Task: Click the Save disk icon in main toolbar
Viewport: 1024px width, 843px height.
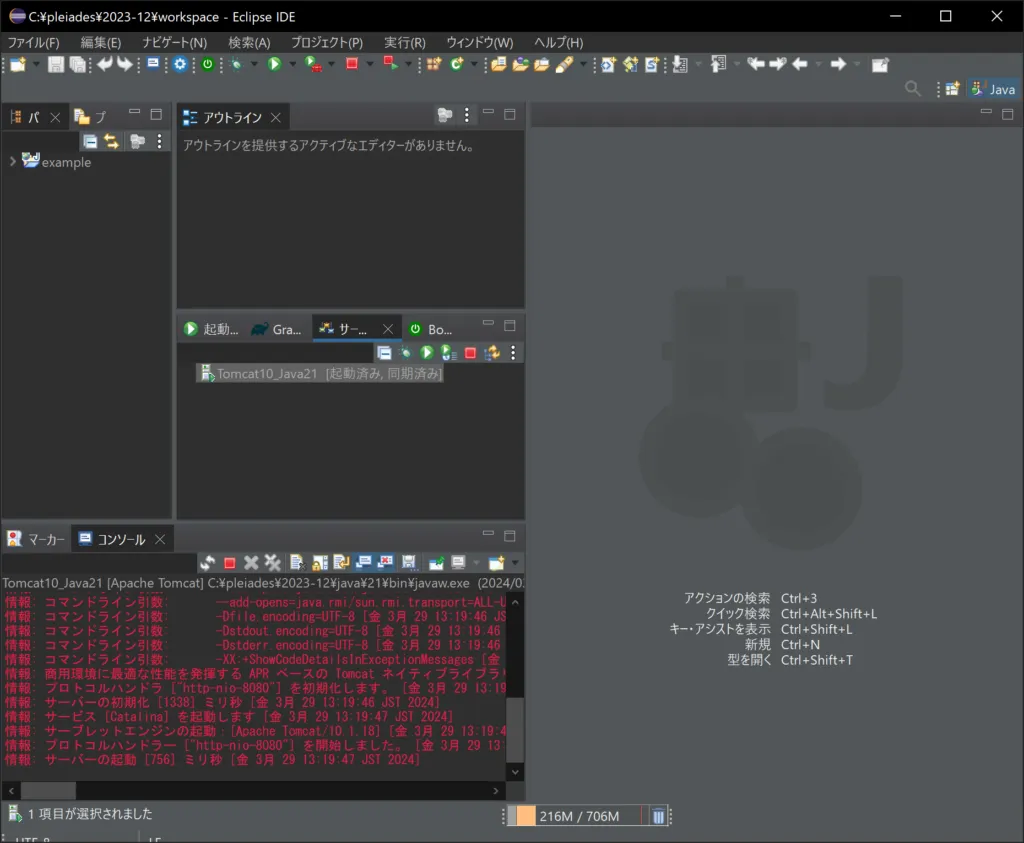Action: 56,64
